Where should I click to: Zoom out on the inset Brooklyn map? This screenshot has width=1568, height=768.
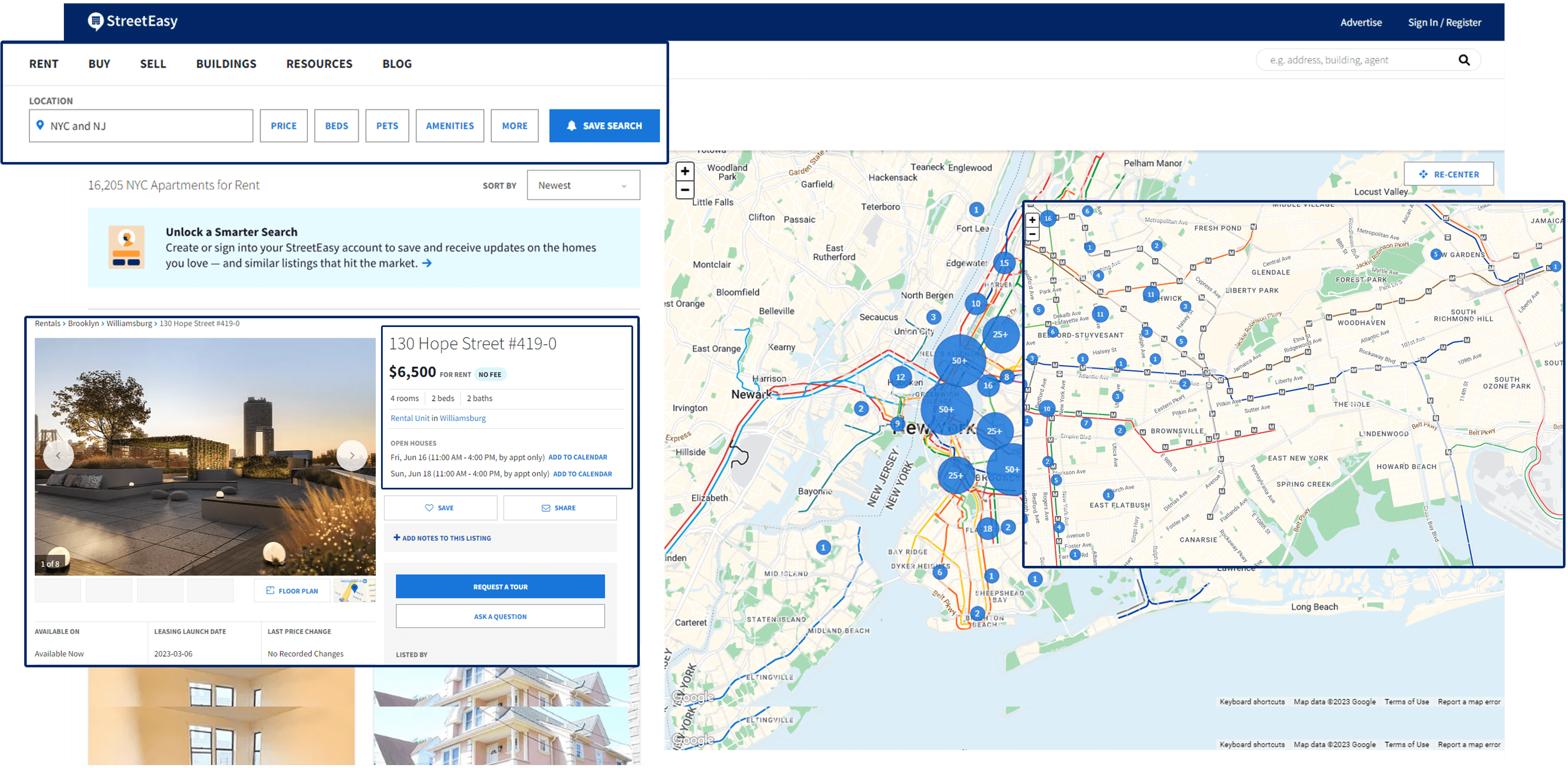point(1033,234)
